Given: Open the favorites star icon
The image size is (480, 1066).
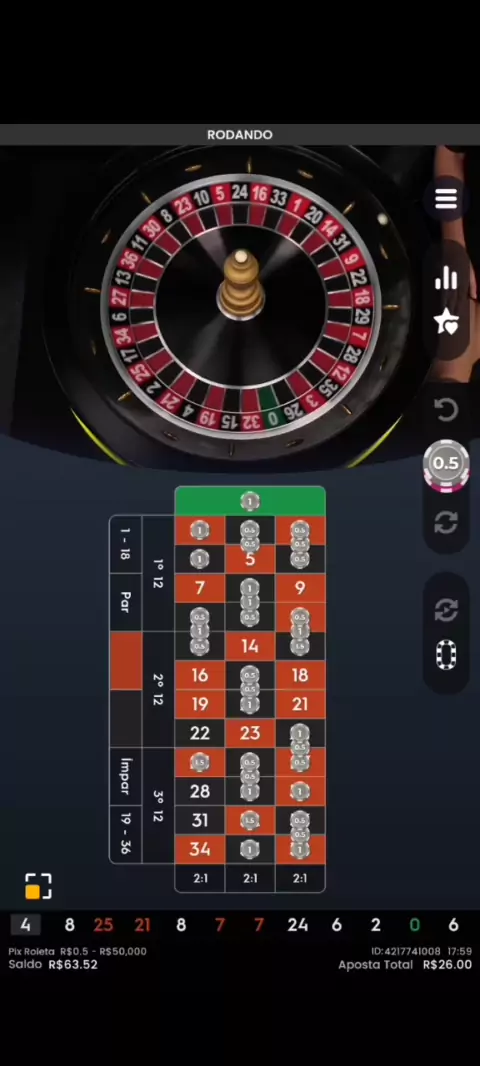Looking at the screenshot, I should click(x=447, y=321).
